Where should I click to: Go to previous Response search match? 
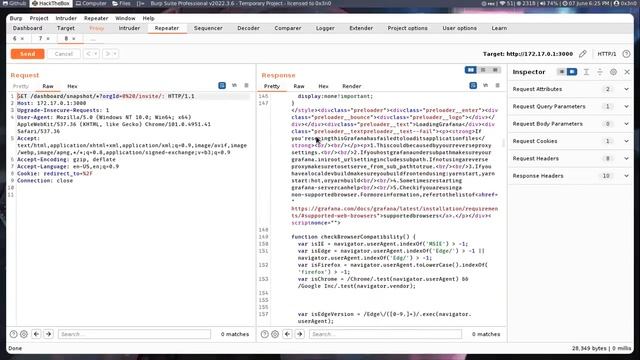coord(287,334)
